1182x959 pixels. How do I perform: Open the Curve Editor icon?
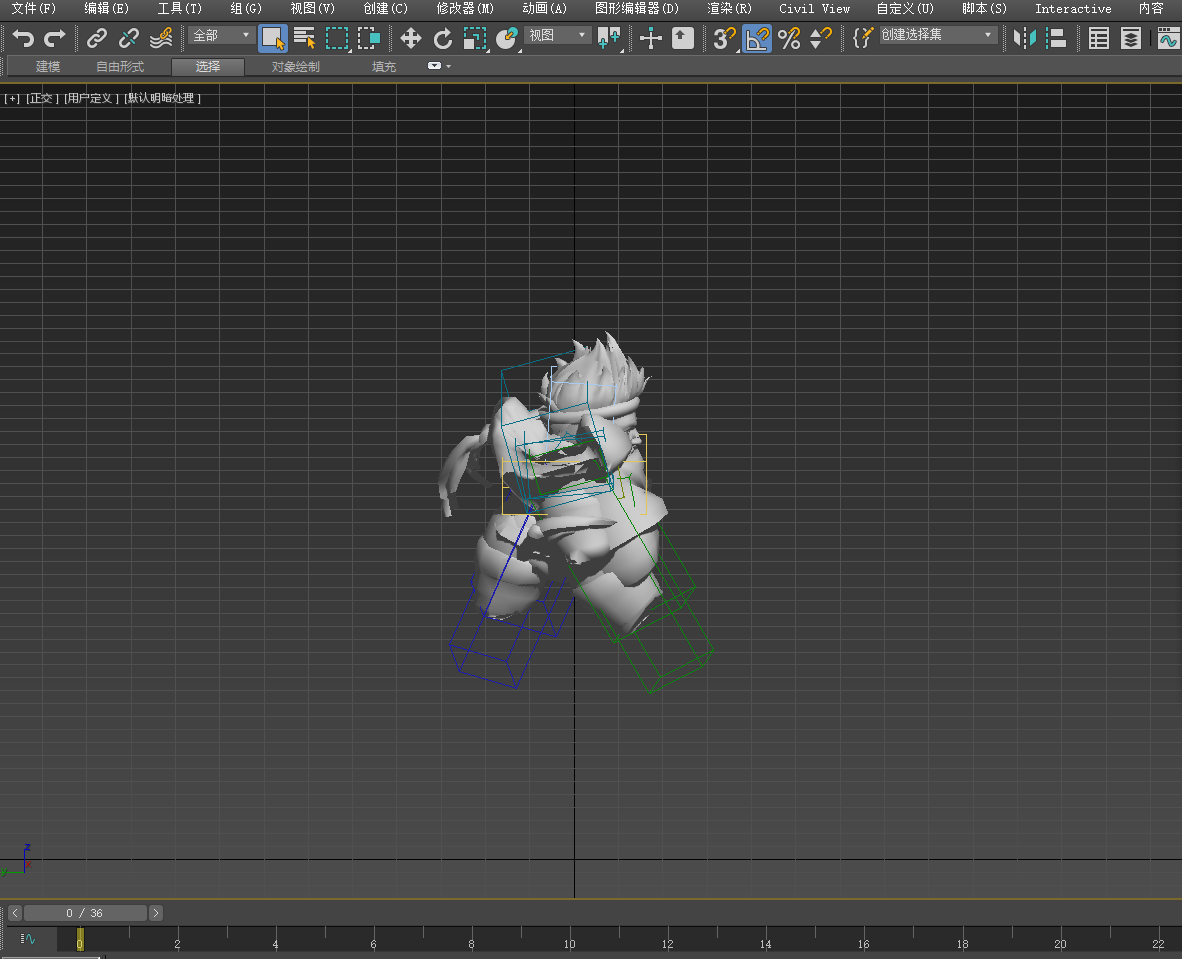pos(1168,38)
